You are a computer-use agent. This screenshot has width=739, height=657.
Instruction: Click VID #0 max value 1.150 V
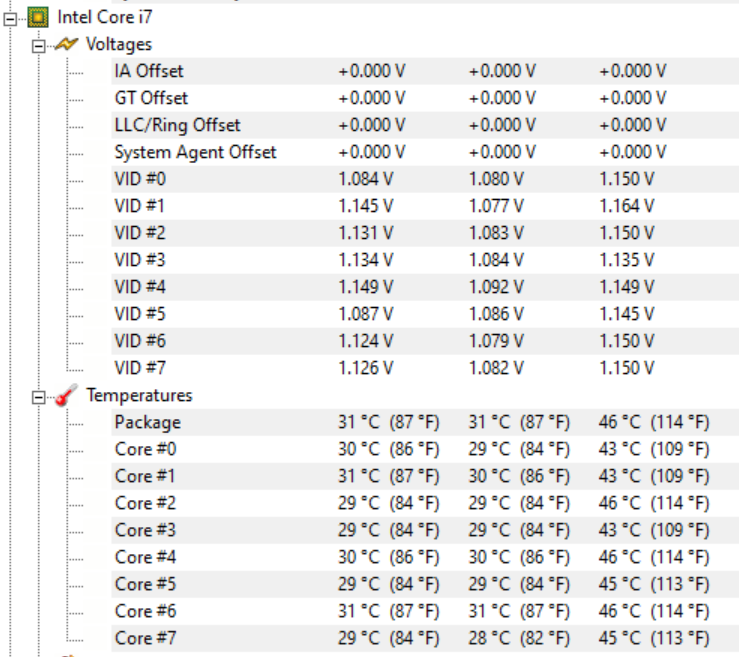pos(626,179)
